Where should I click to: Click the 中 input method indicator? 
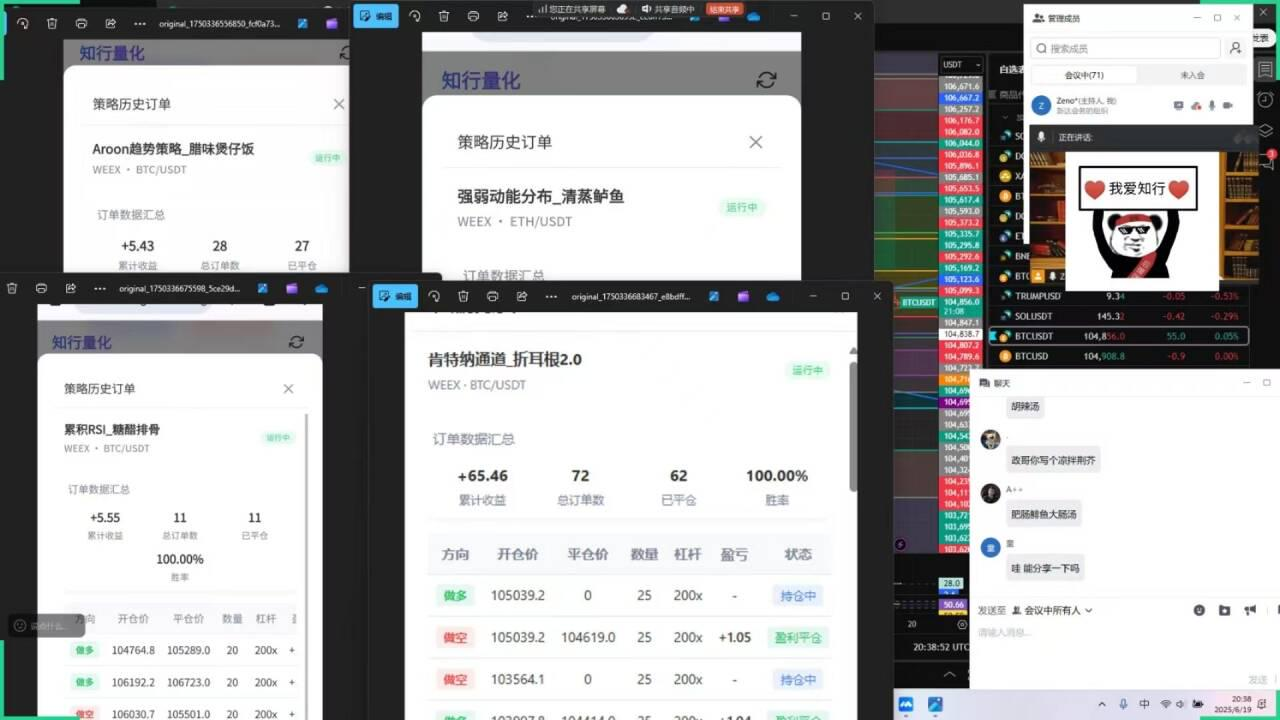(x=1144, y=704)
